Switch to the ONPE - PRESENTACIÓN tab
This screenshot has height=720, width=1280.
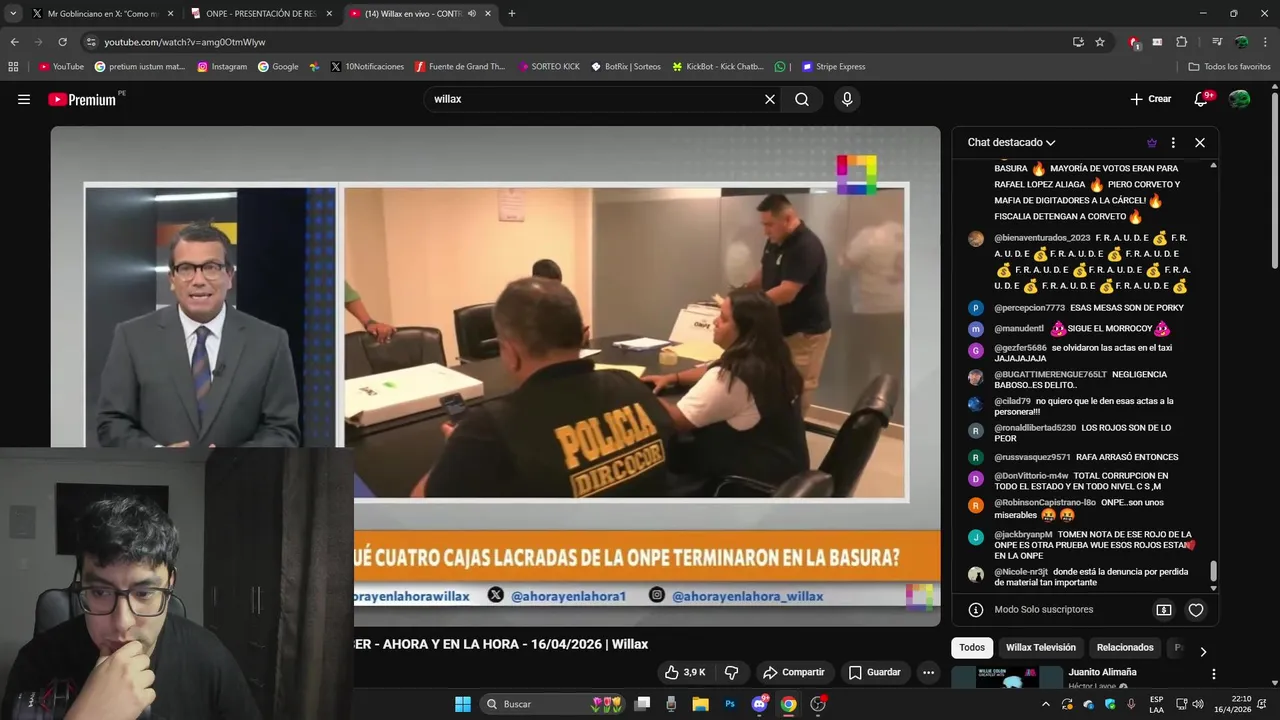261,13
